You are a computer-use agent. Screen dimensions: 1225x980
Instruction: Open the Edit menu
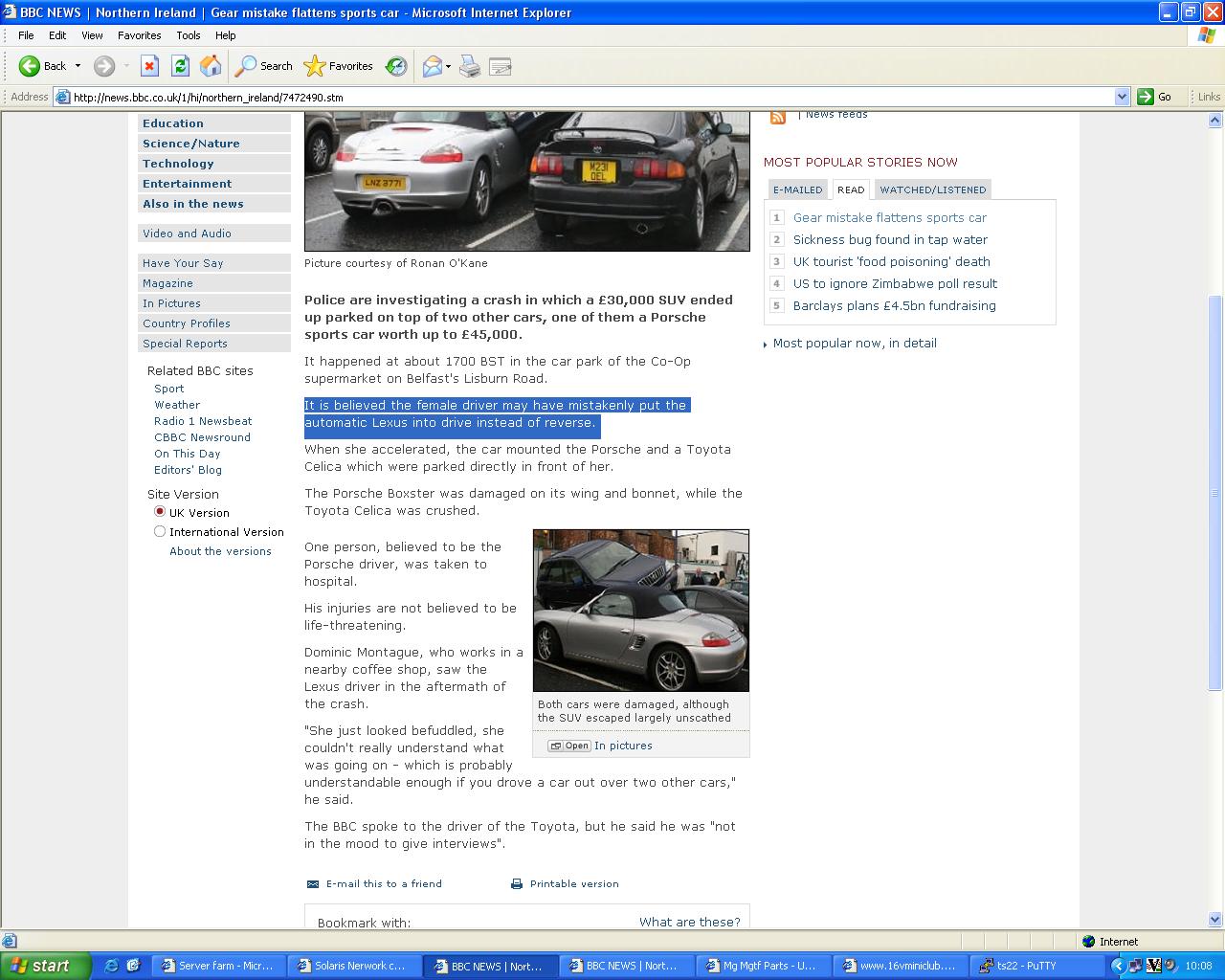click(57, 35)
